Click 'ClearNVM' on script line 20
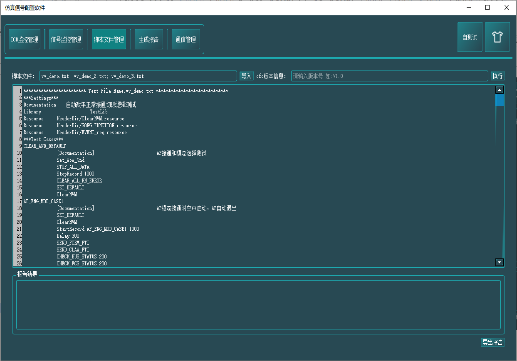The width and height of the screenshot is (517, 361). 67,222
